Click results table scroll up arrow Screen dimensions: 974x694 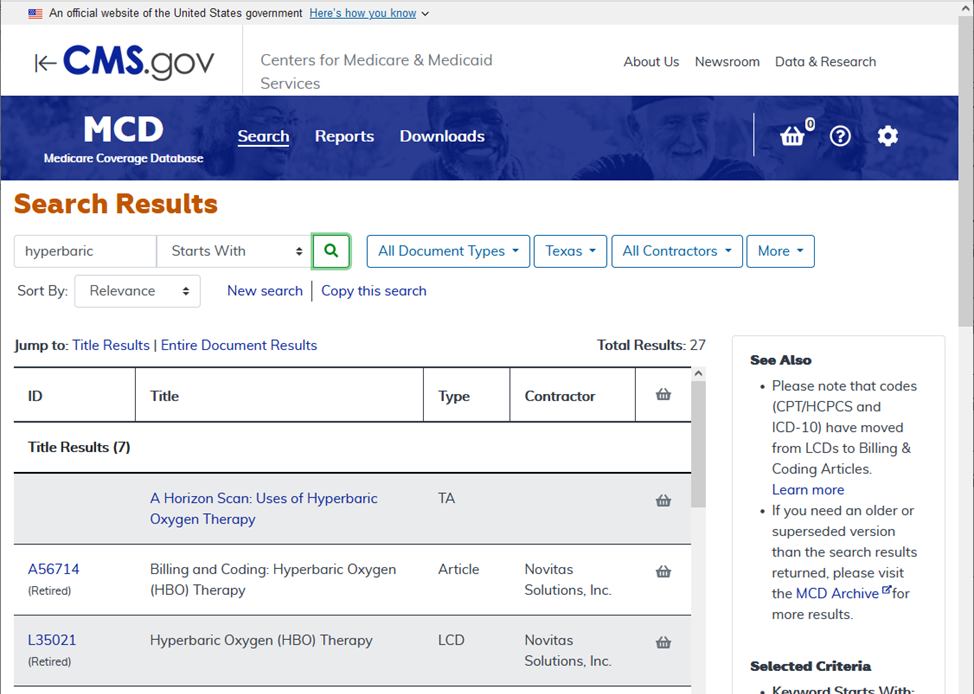tap(698, 373)
